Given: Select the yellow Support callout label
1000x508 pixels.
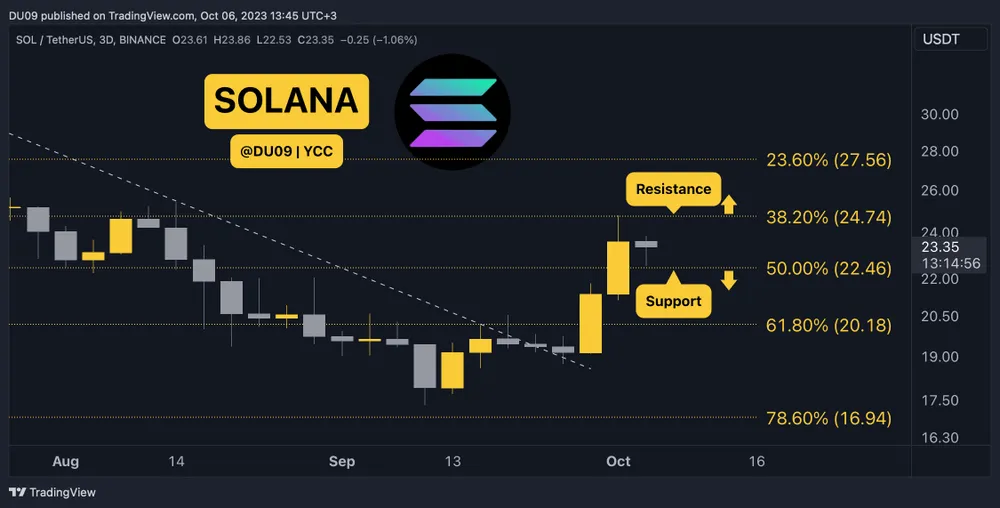Looking at the screenshot, I should point(673,300).
